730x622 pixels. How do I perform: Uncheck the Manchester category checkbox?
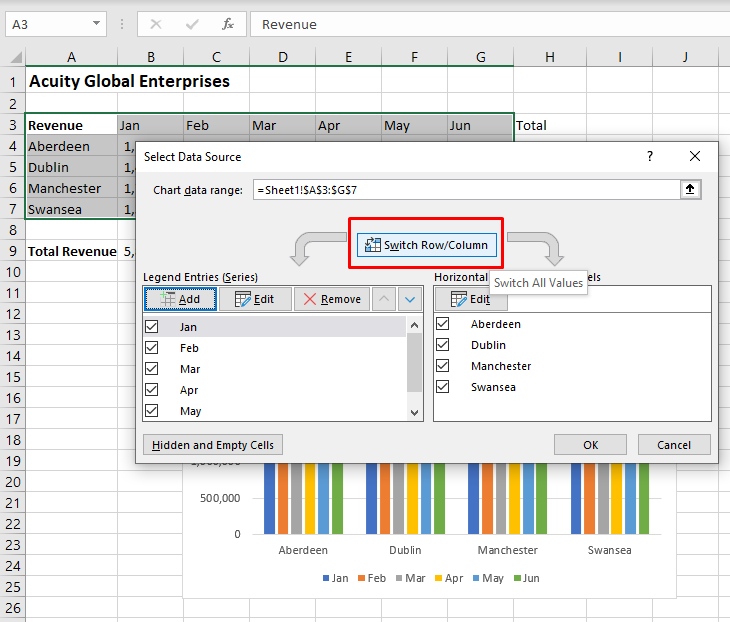(443, 365)
